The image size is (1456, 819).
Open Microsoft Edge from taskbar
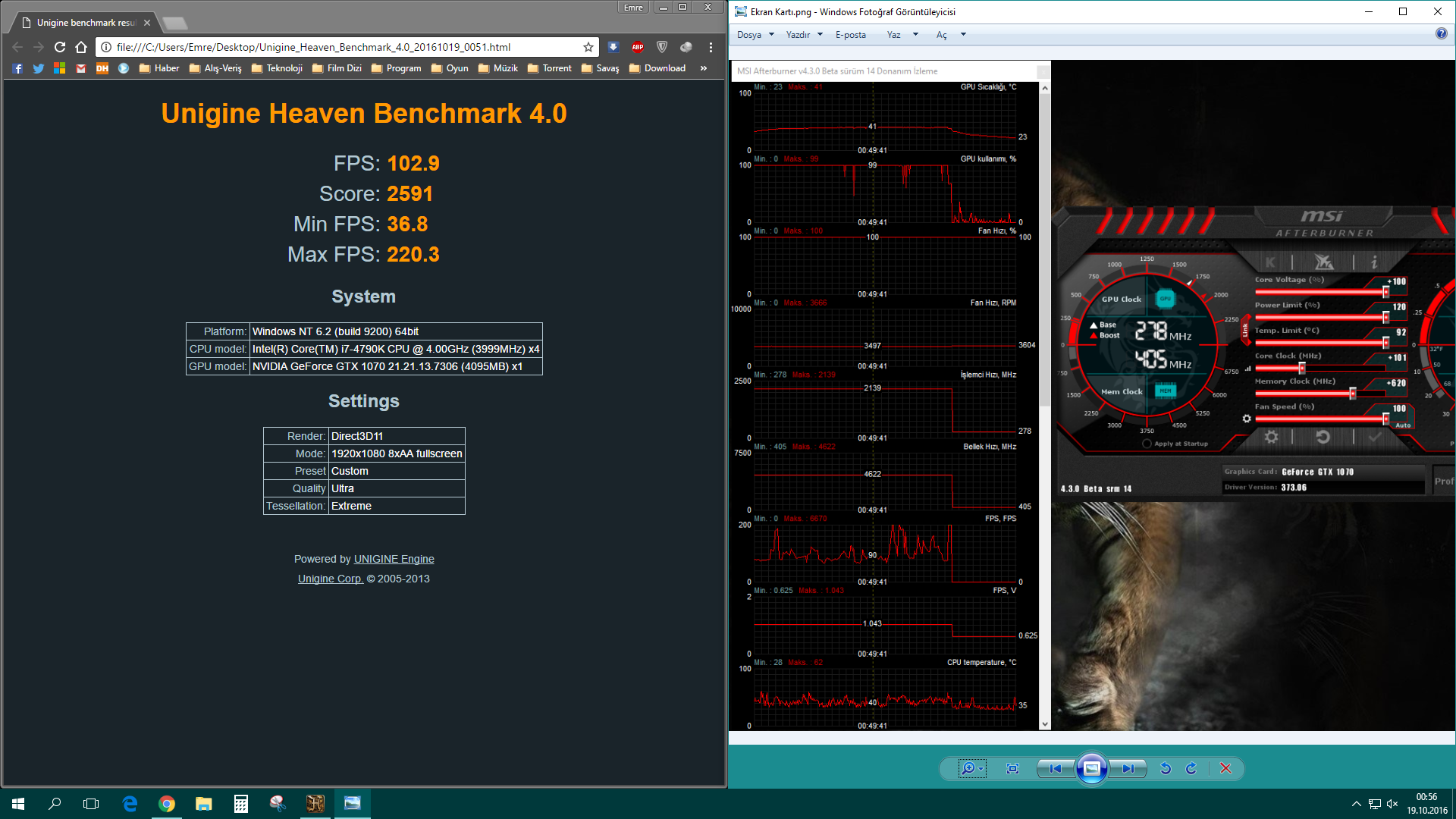point(130,804)
